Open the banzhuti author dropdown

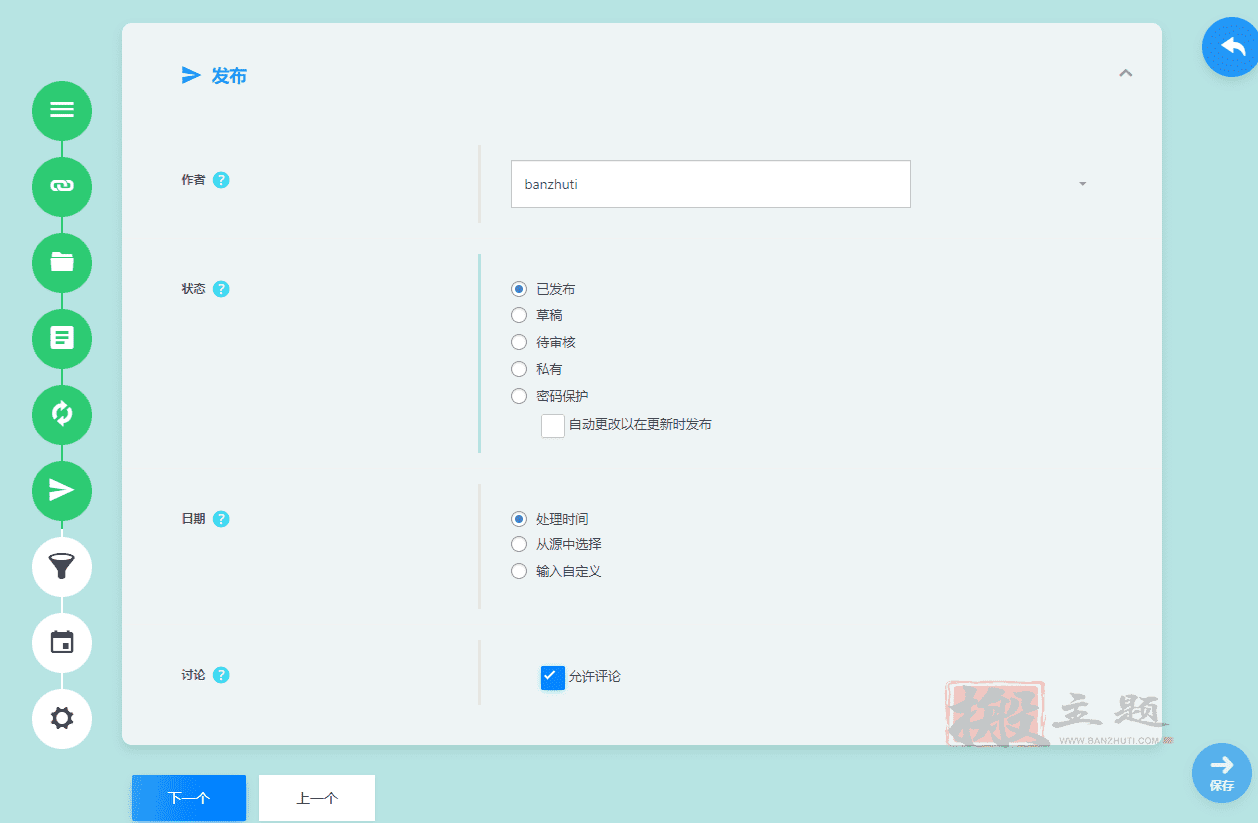[710, 184]
